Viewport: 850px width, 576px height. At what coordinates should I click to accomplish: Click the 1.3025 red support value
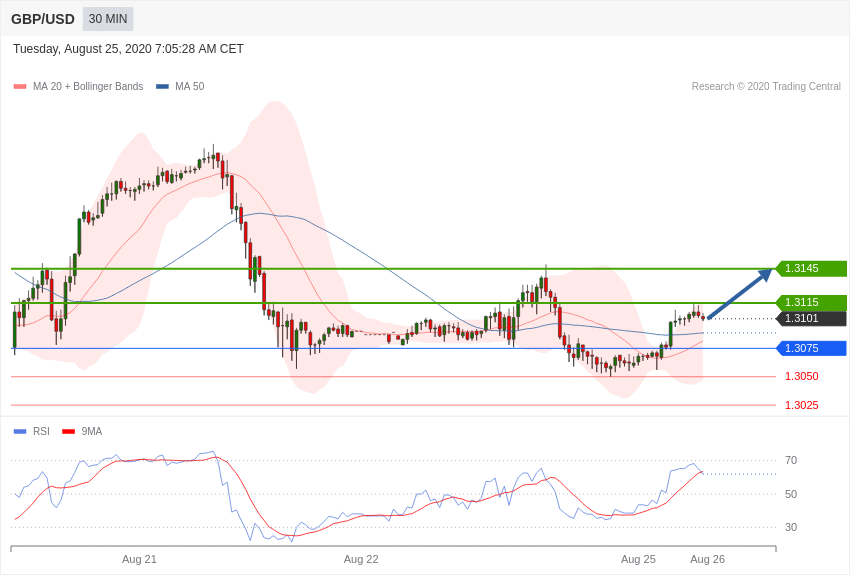pyautogui.click(x=802, y=405)
